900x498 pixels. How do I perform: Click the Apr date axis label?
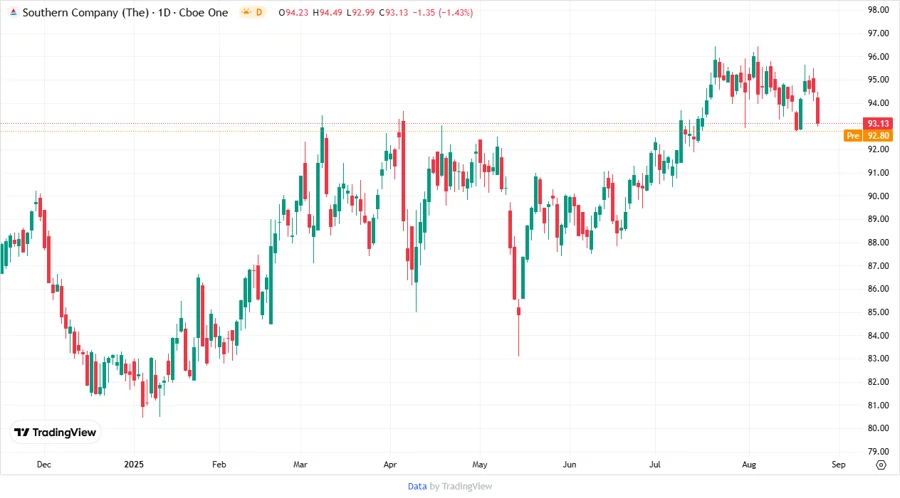(x=390, y=464)
